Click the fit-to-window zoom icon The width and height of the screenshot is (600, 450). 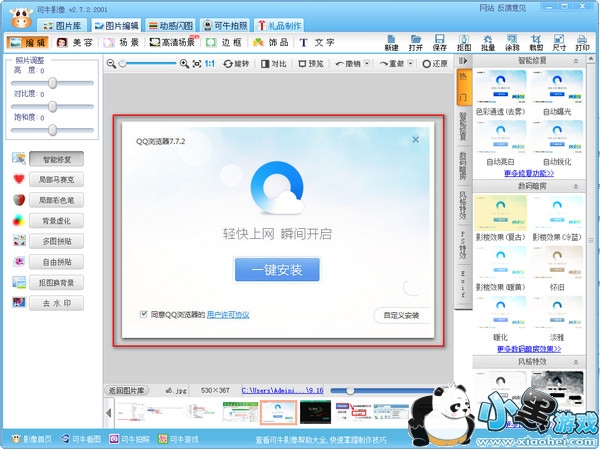(197, 64)
